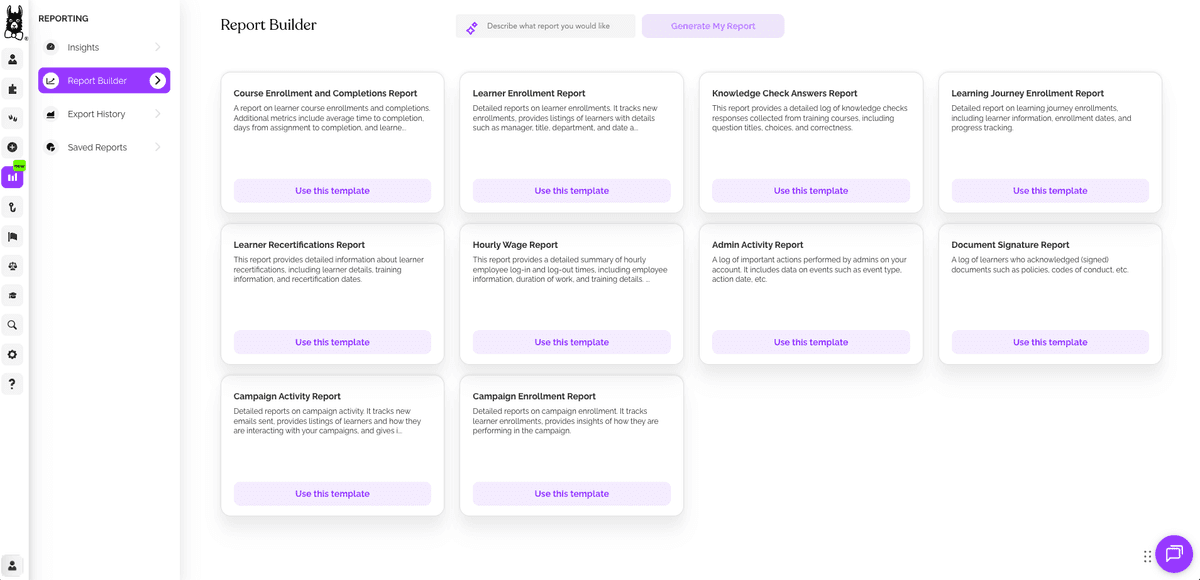Viewport: 1200px width, 580px height.
Task: Use the Admin Activity Report template
Action: tap(810, 342)
